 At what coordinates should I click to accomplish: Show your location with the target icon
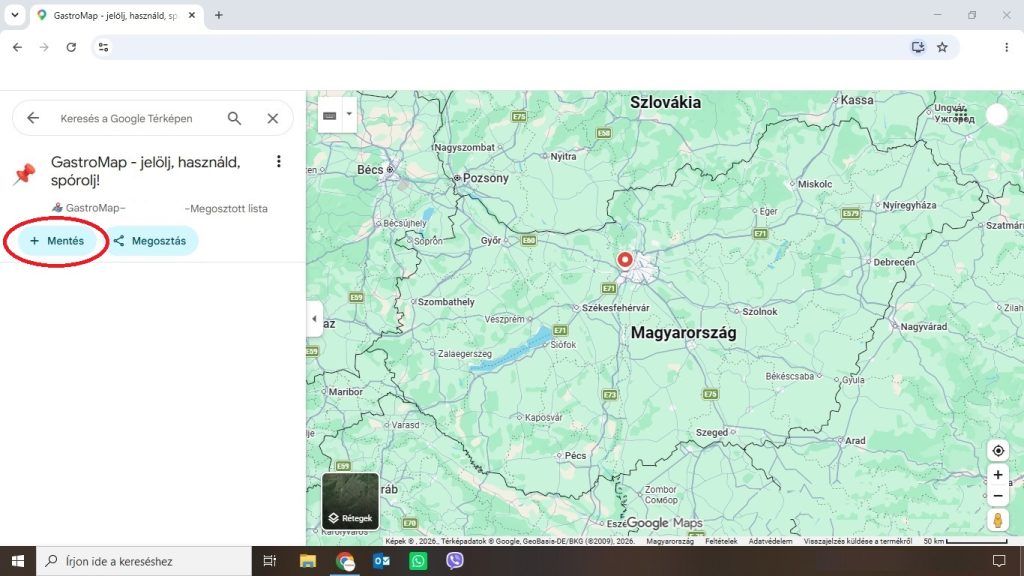point(998,451)
